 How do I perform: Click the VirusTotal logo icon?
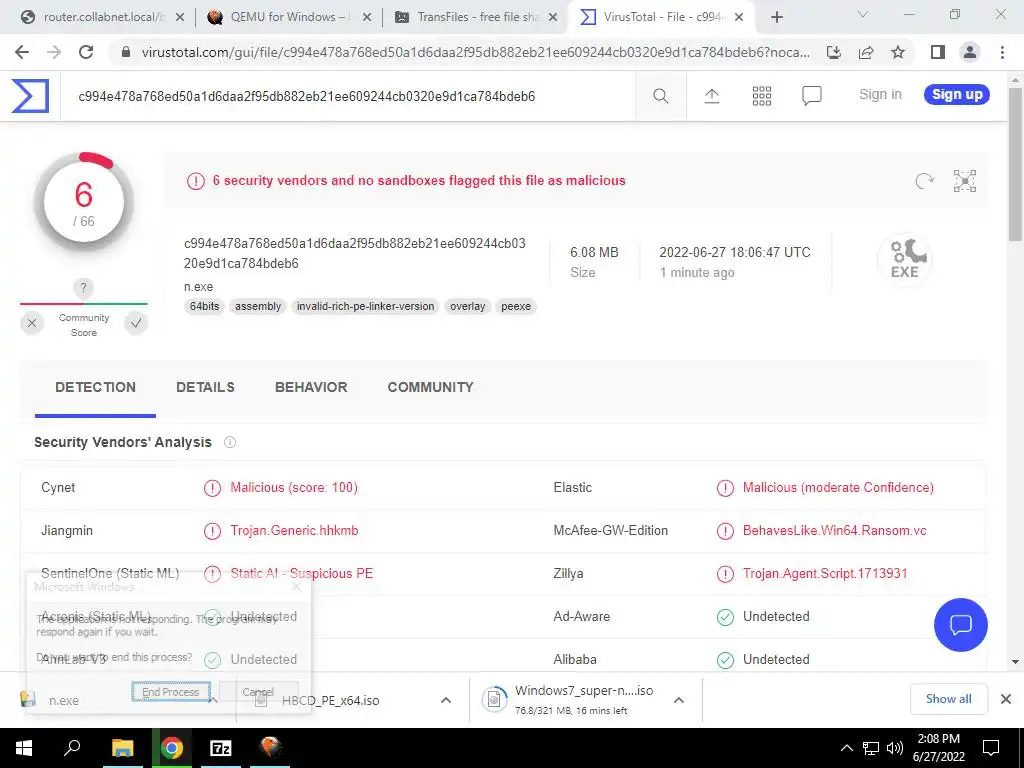click(30, 95)
